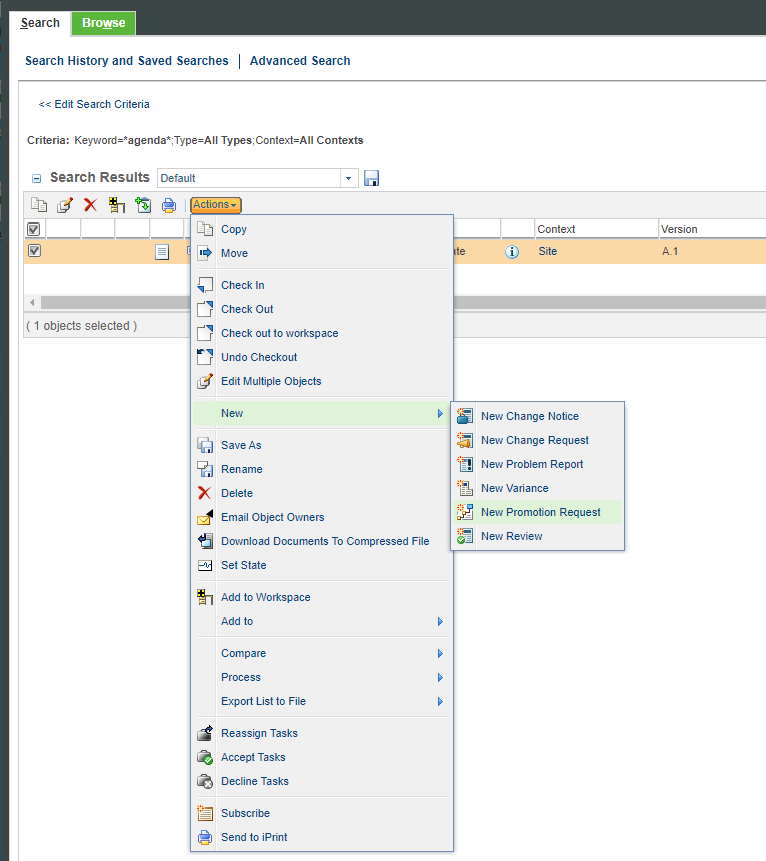Toggle the select-all checkbox in the table header

click(x=34, y=229)
